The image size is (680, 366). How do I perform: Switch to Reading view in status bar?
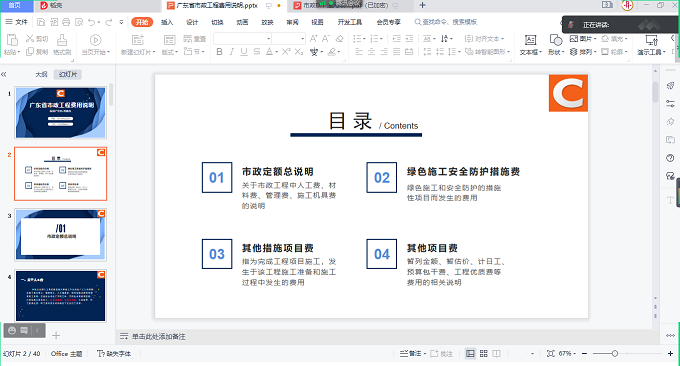(497, 353)
